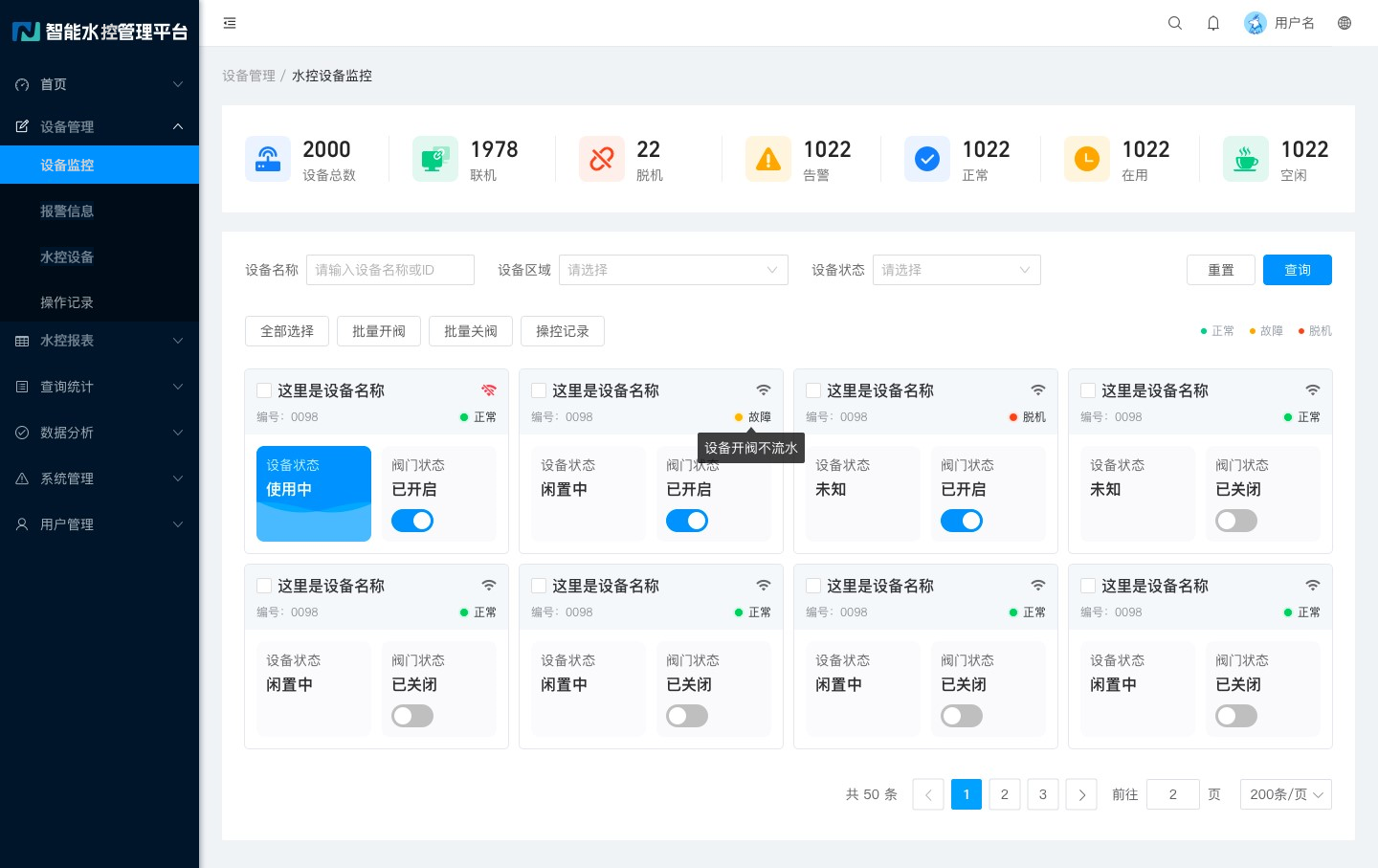Screen dimensions: 1378x868
Task: Expand the 水控报表 sidebar menu
Action: coord(100,341)
